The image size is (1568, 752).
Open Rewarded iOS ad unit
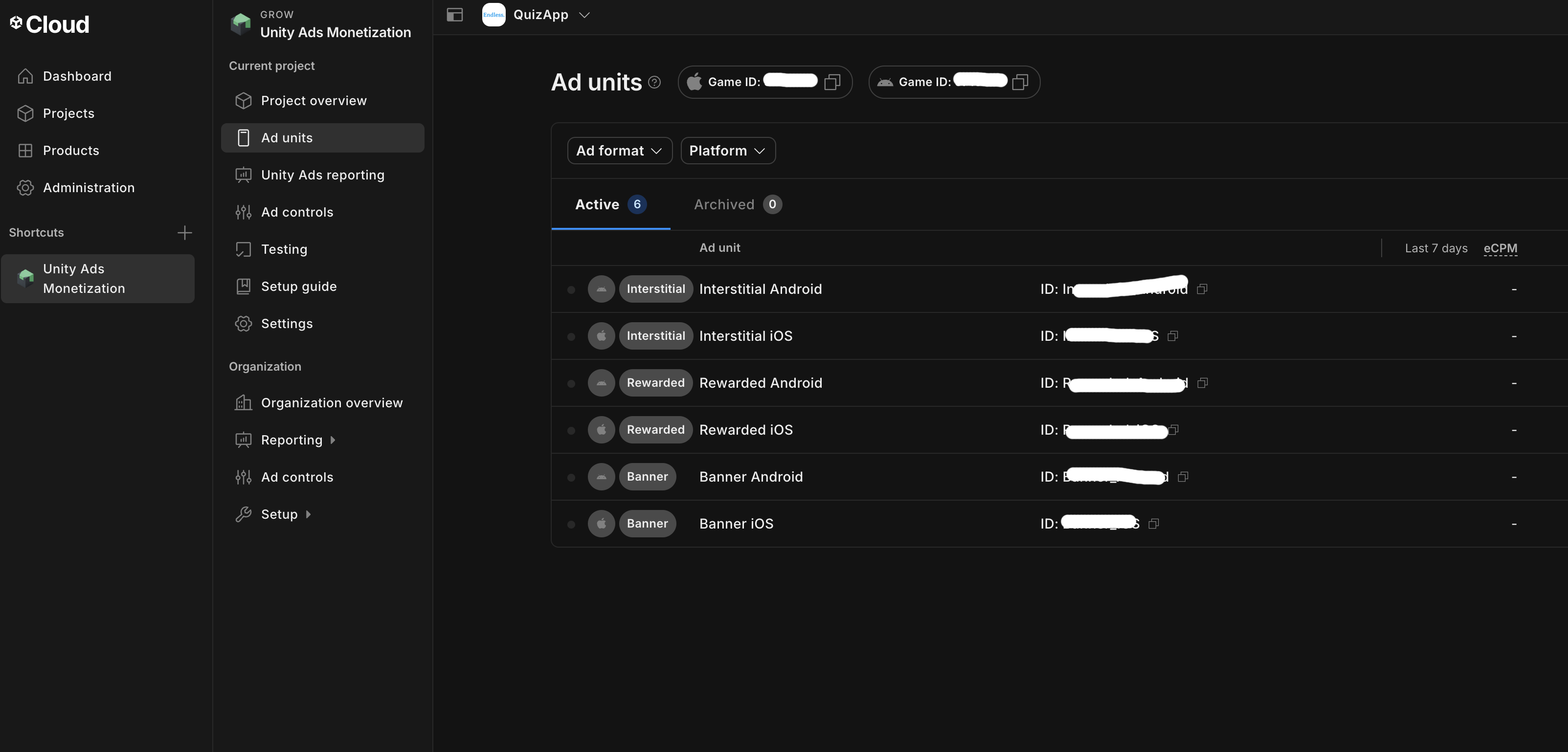[746, 430]
